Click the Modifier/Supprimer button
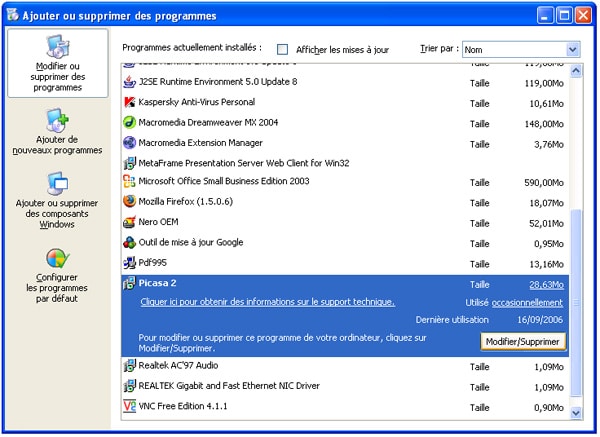600x437 pixels. (x=522, y=342)
